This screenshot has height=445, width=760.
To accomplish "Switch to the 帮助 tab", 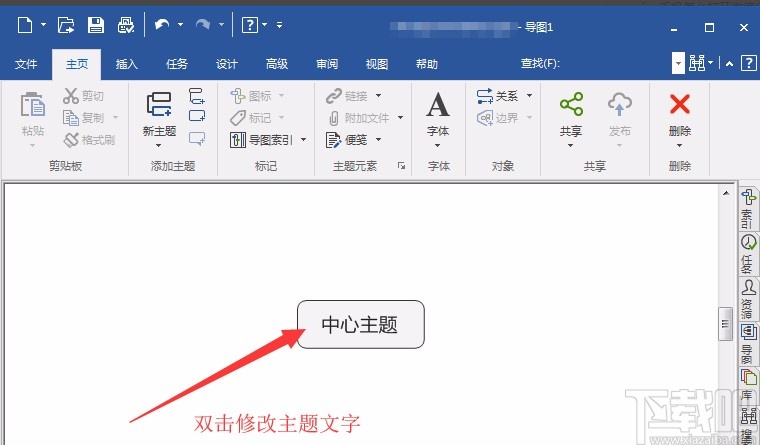I will point(427,64).
